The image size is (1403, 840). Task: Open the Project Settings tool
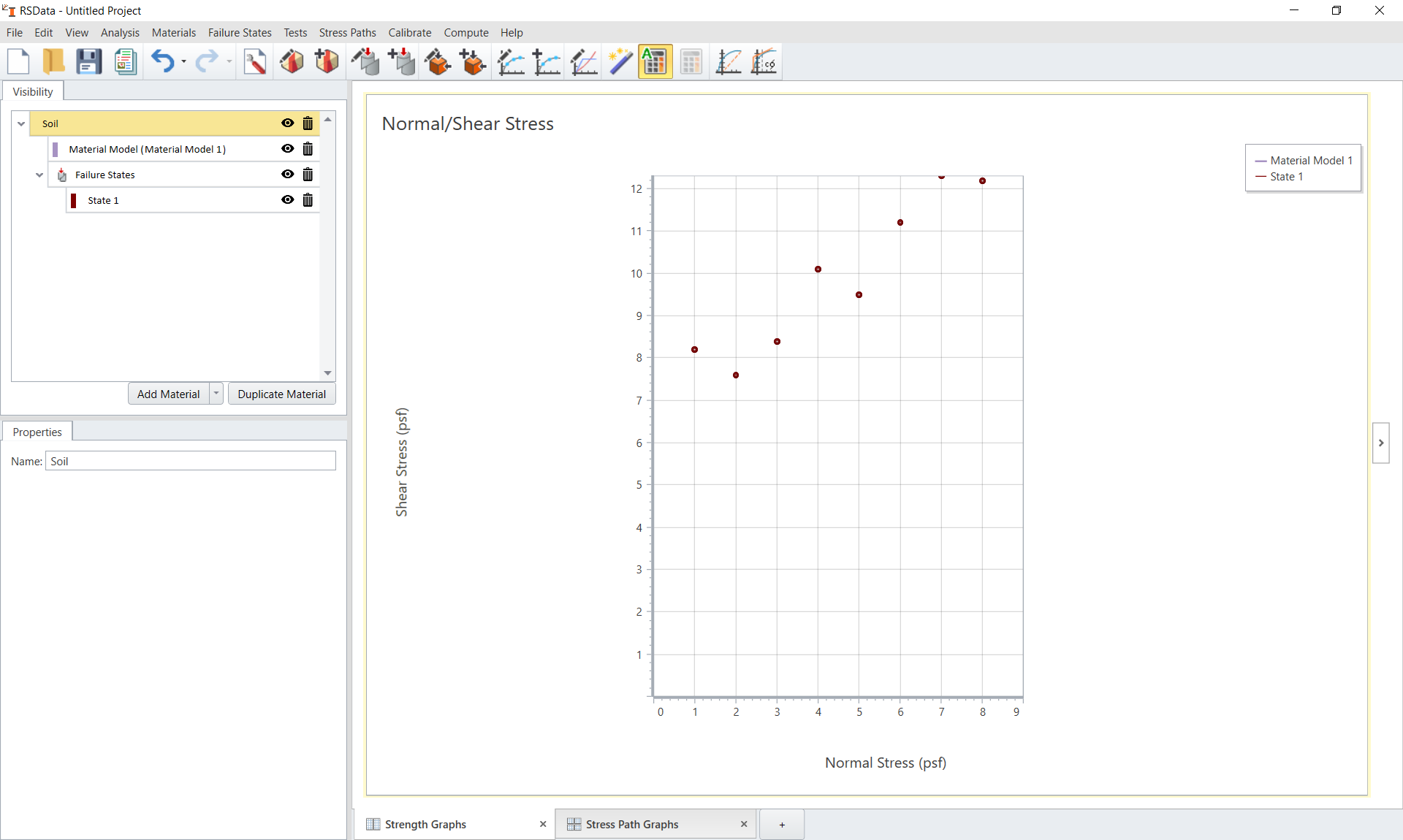[x=256, y=61]
